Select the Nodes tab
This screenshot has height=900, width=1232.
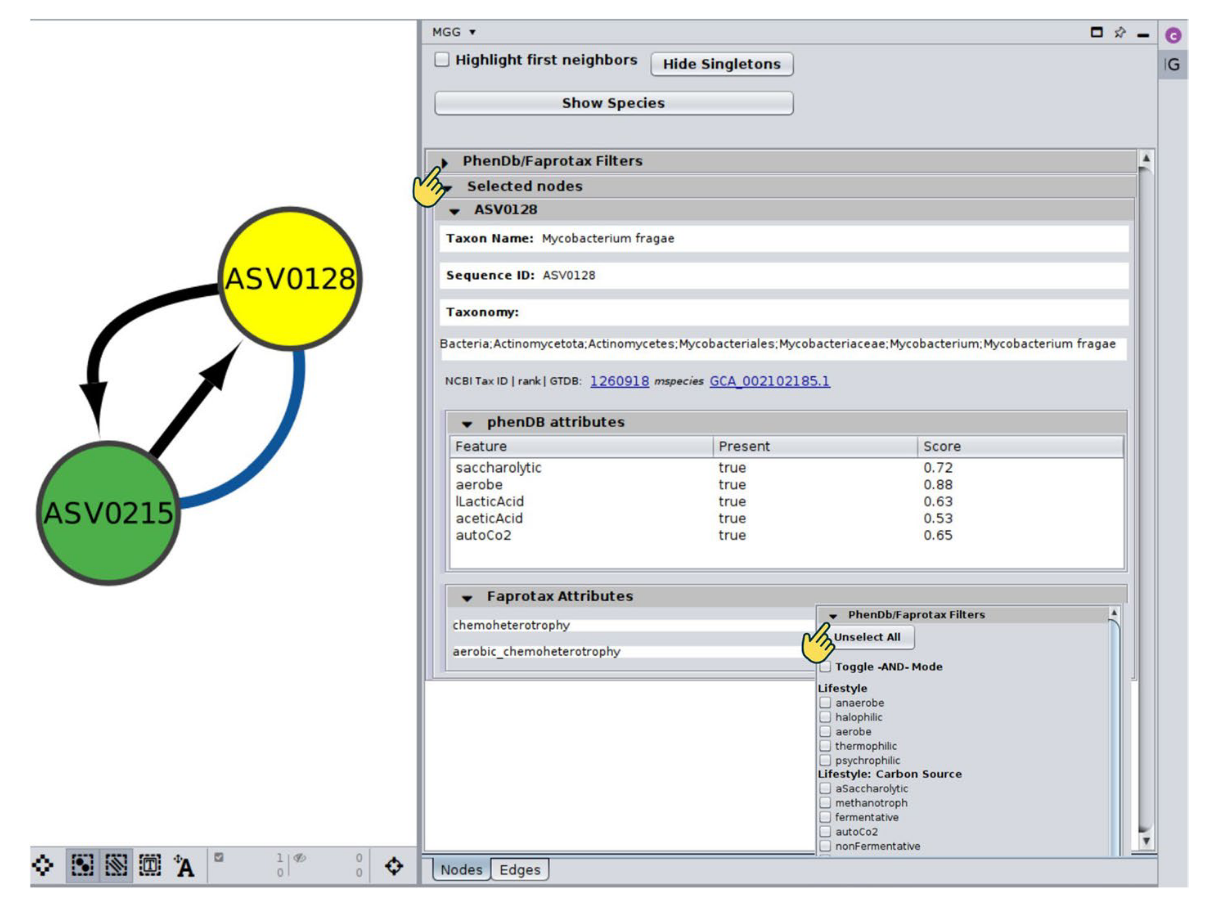point(461,870)
